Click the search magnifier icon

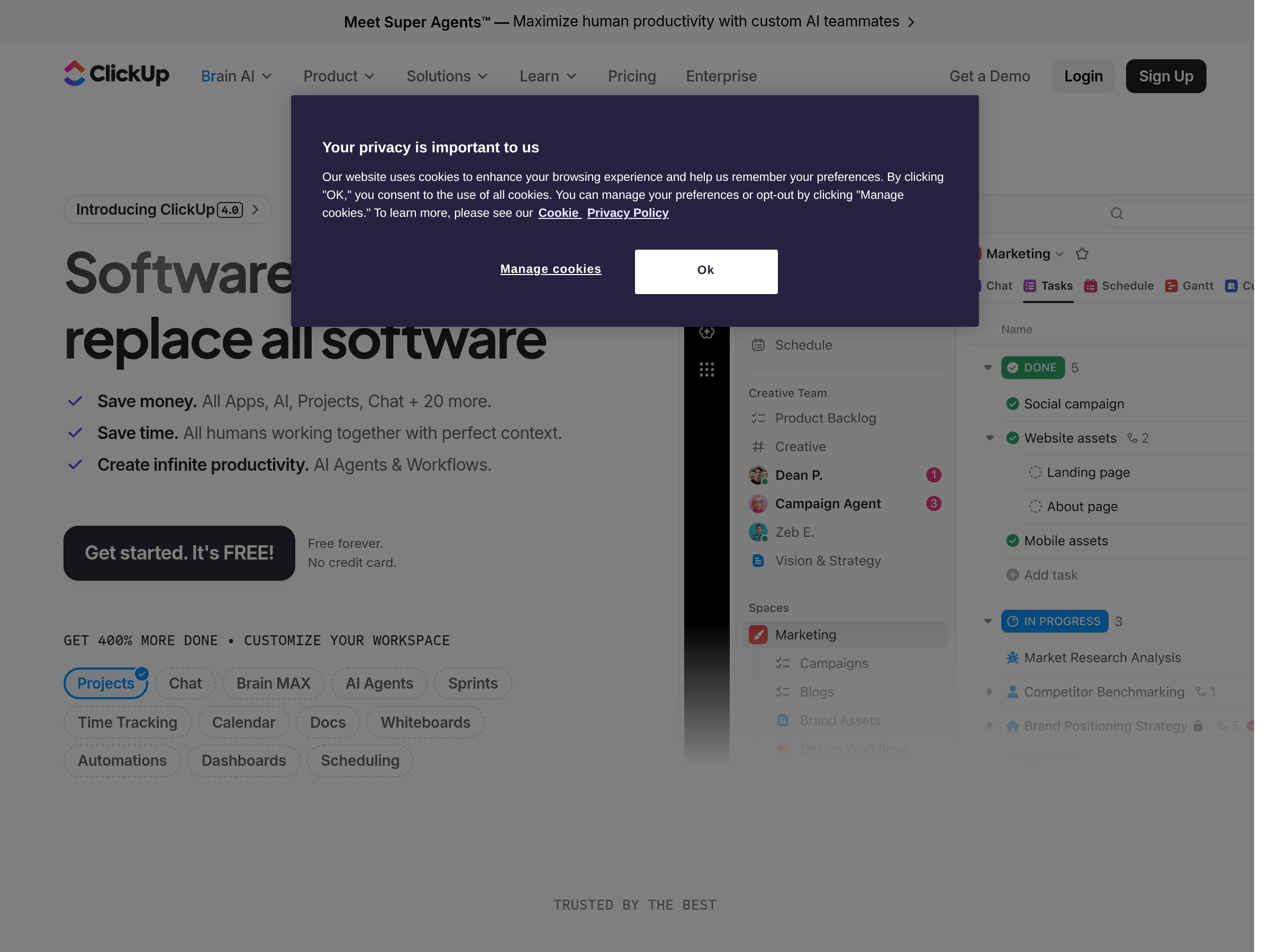[1117, 214]
